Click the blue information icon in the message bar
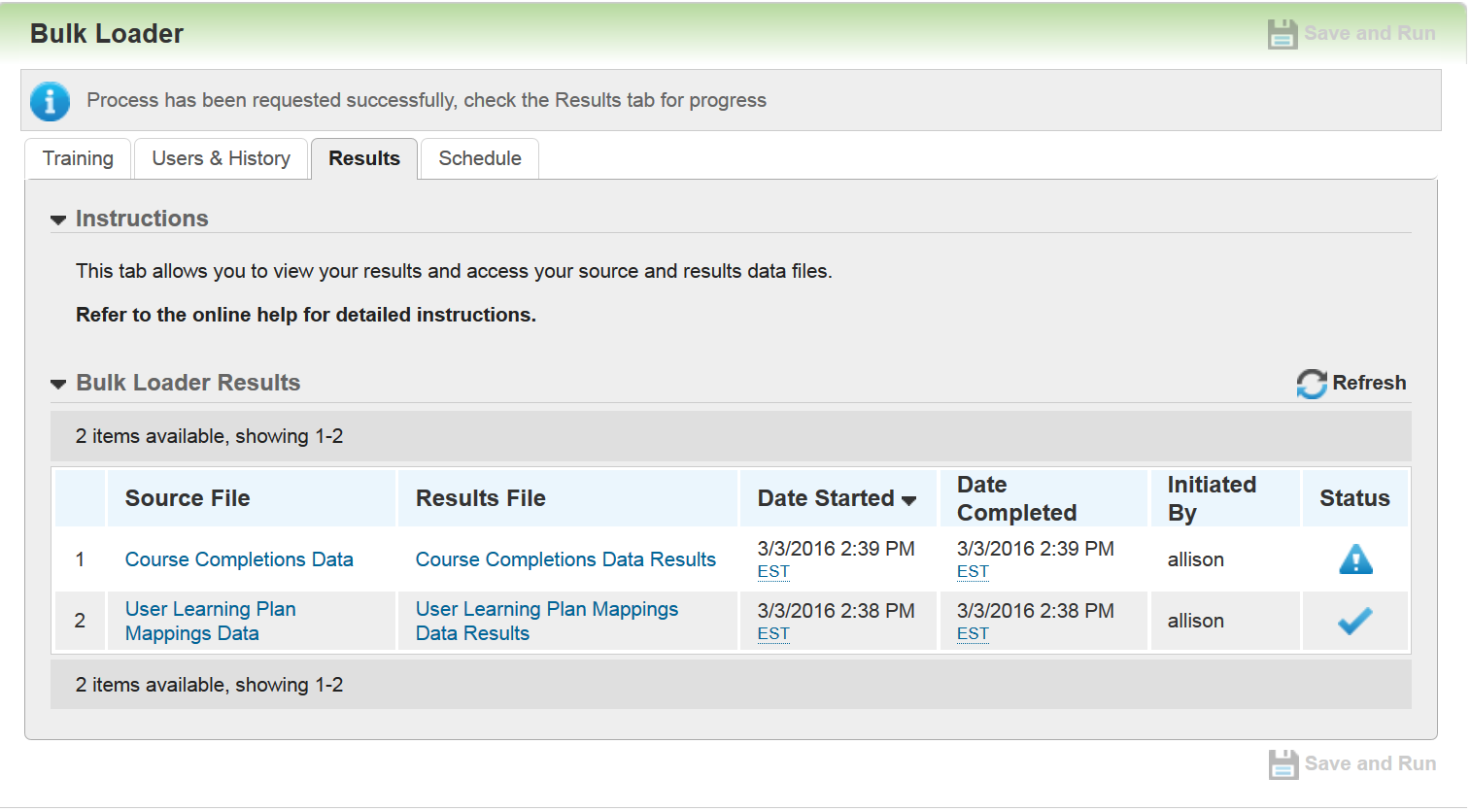Image resolution: width=1471 pixels, height=812 pixels. pos(50,101)
